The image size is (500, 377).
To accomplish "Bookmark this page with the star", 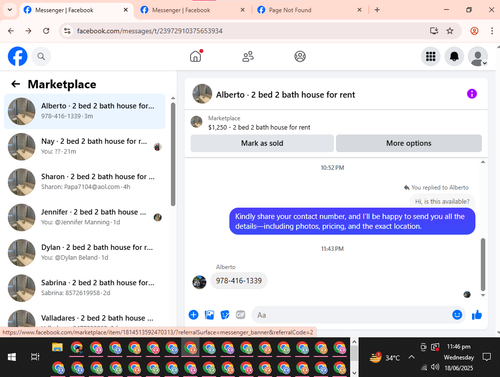I will click(450, 31).
